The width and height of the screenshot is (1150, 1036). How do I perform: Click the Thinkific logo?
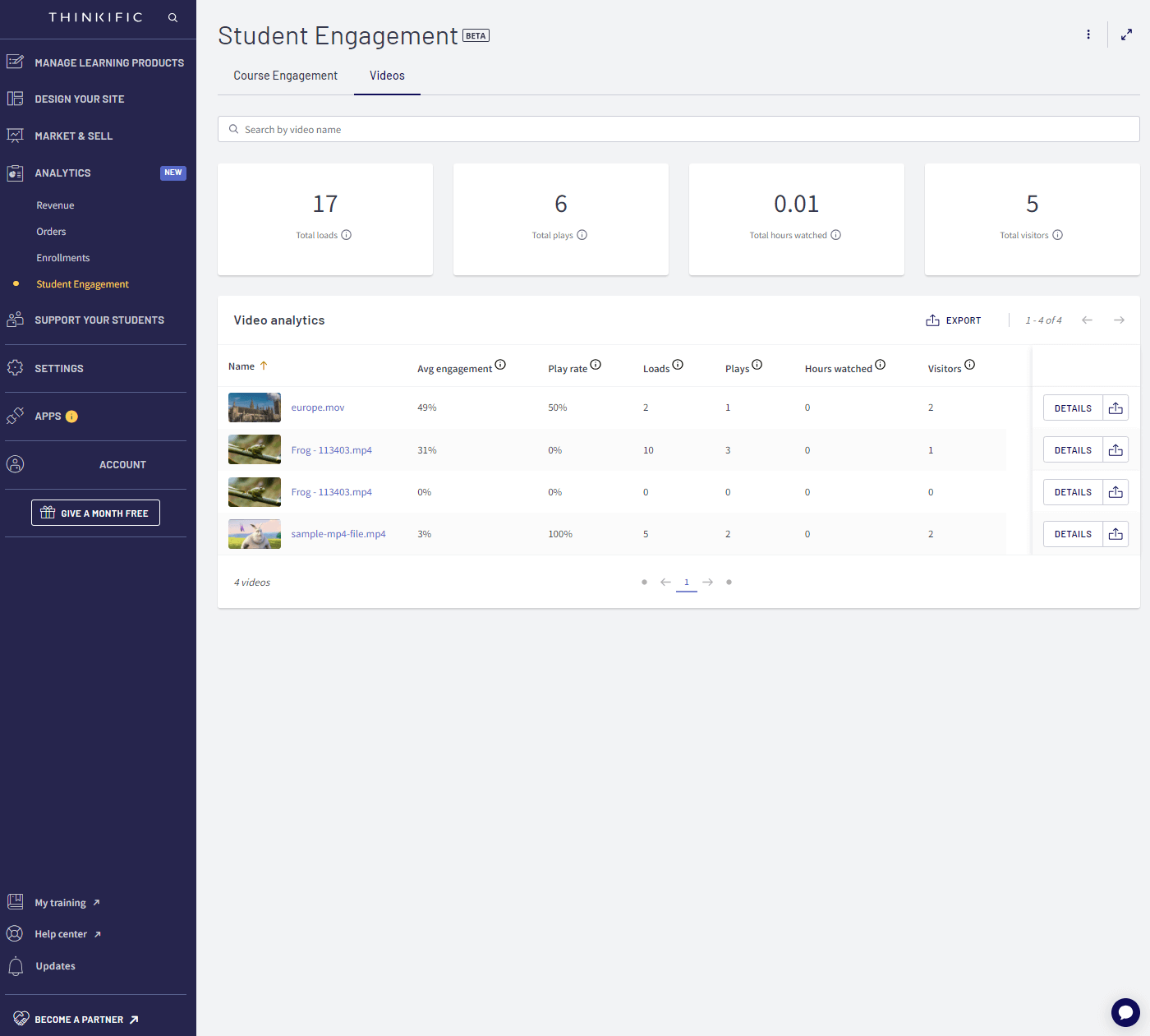click(95, 17)
